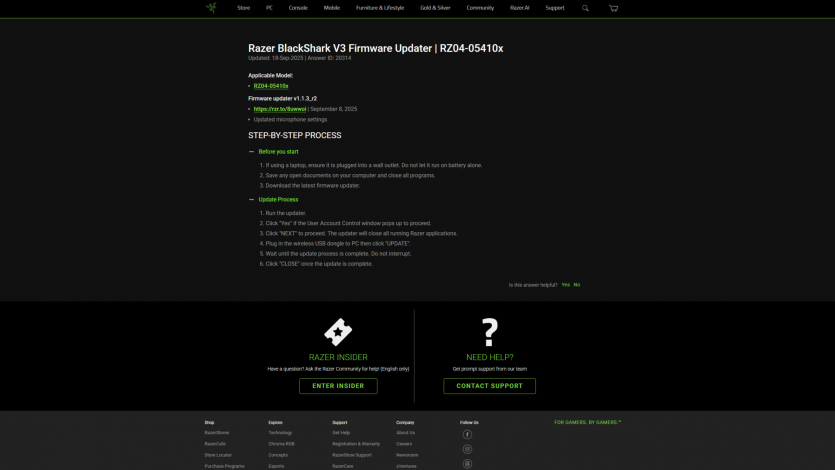Open Razer's Facebook page icon
This screenshot has width=835, height=470.
pos(467,435)
